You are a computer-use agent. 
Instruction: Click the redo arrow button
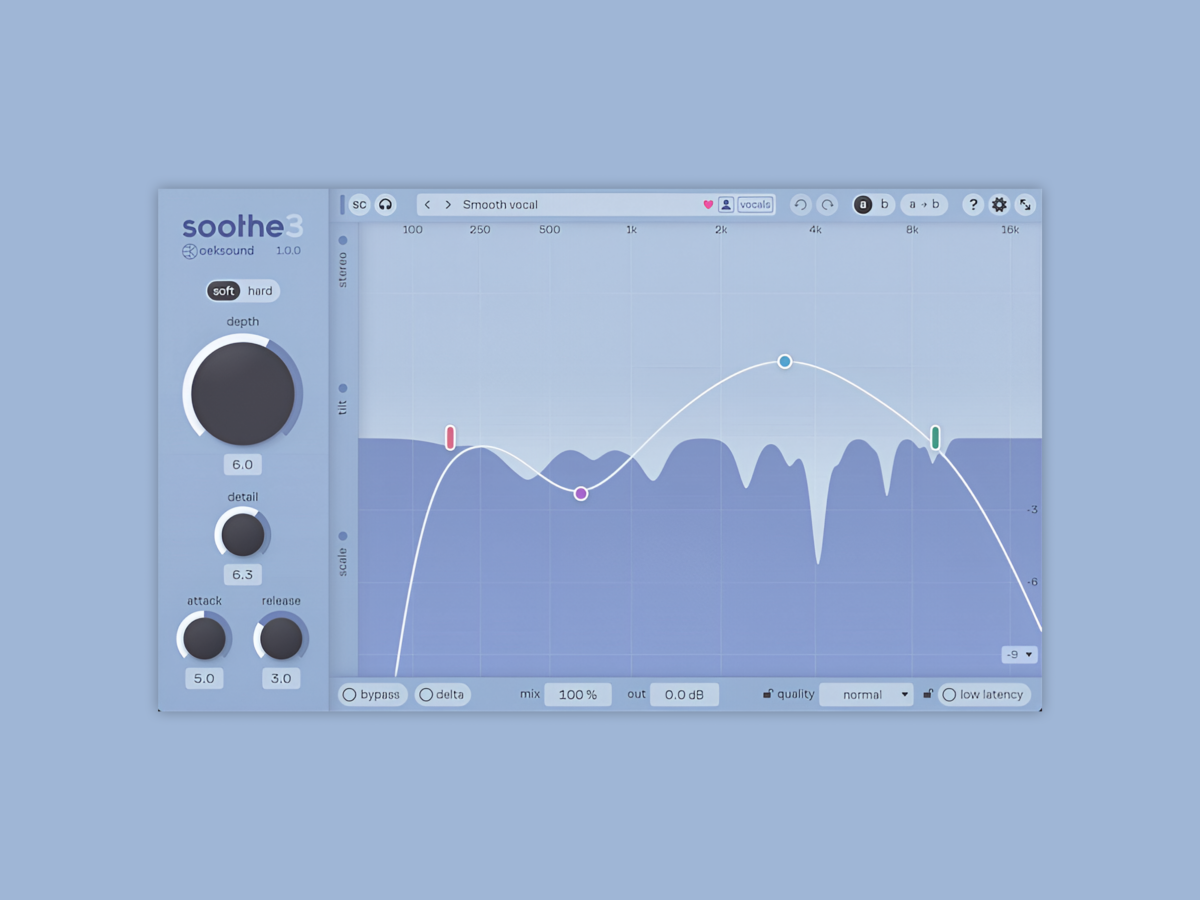(x=827, y=205)
